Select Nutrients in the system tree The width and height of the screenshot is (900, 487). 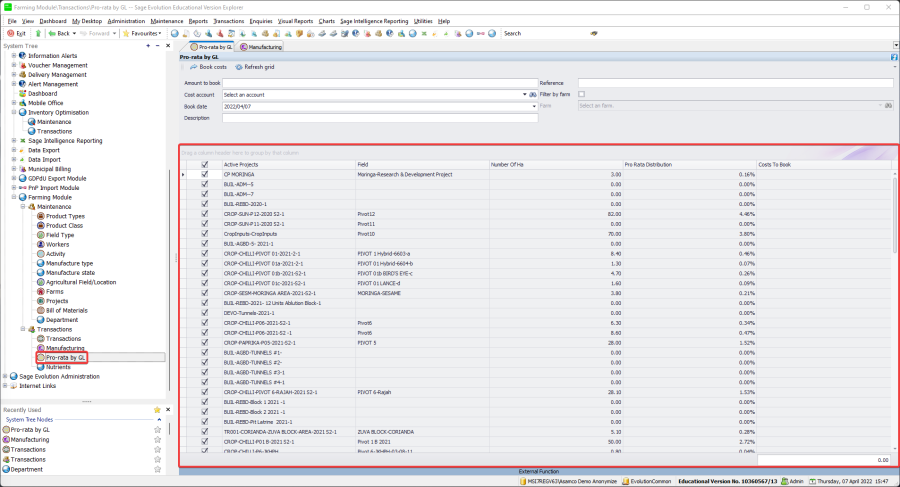[59, 366]
